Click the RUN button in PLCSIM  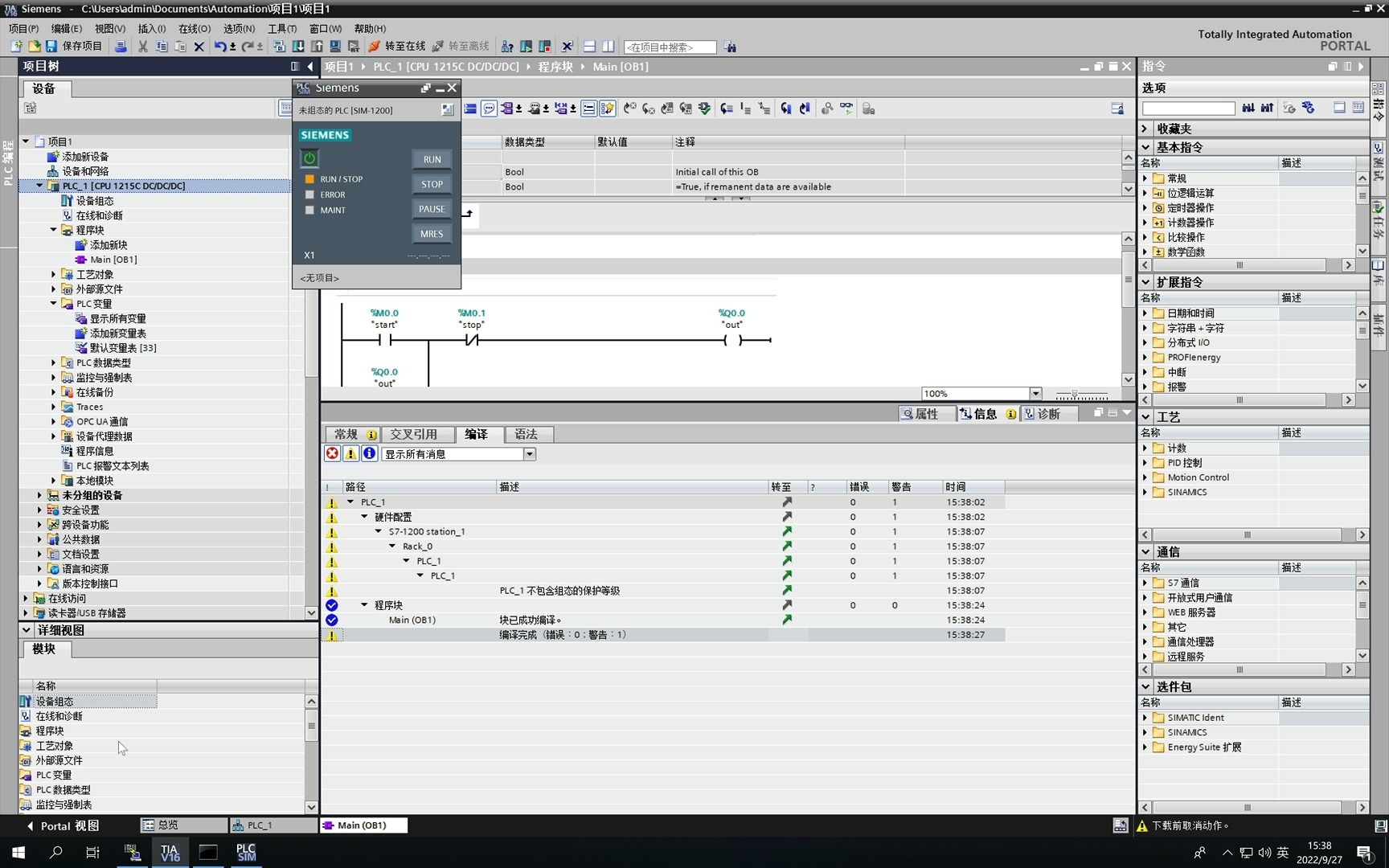[432, 159]
